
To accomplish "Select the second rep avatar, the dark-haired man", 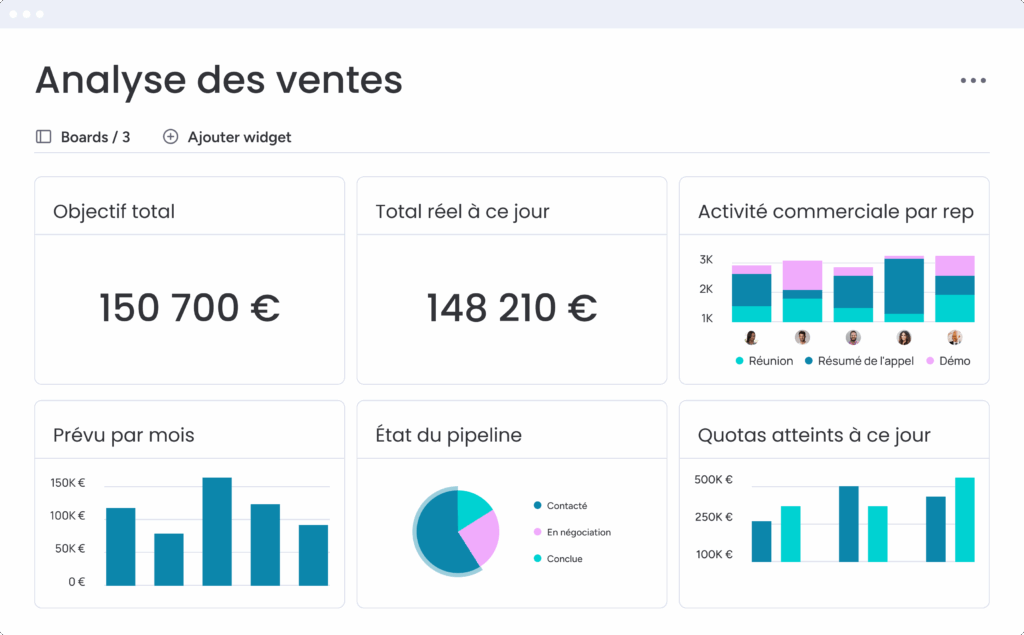I will pyautogui.click(x=802, y=338).
